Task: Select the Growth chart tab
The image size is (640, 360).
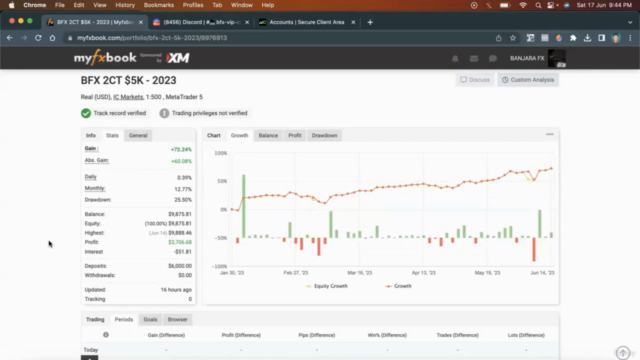Action: coord(239,136)
